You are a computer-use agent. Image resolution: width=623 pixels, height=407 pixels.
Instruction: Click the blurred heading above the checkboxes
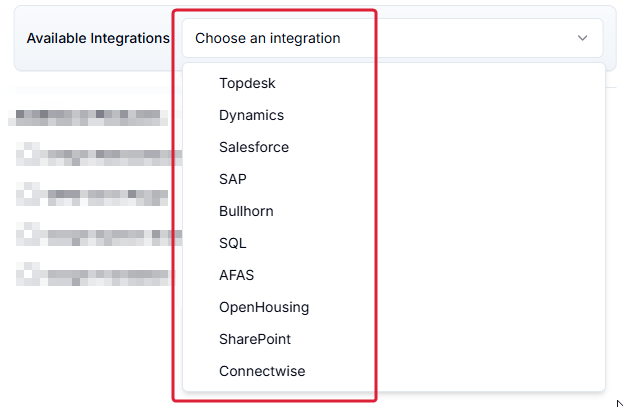coord(88,118)
